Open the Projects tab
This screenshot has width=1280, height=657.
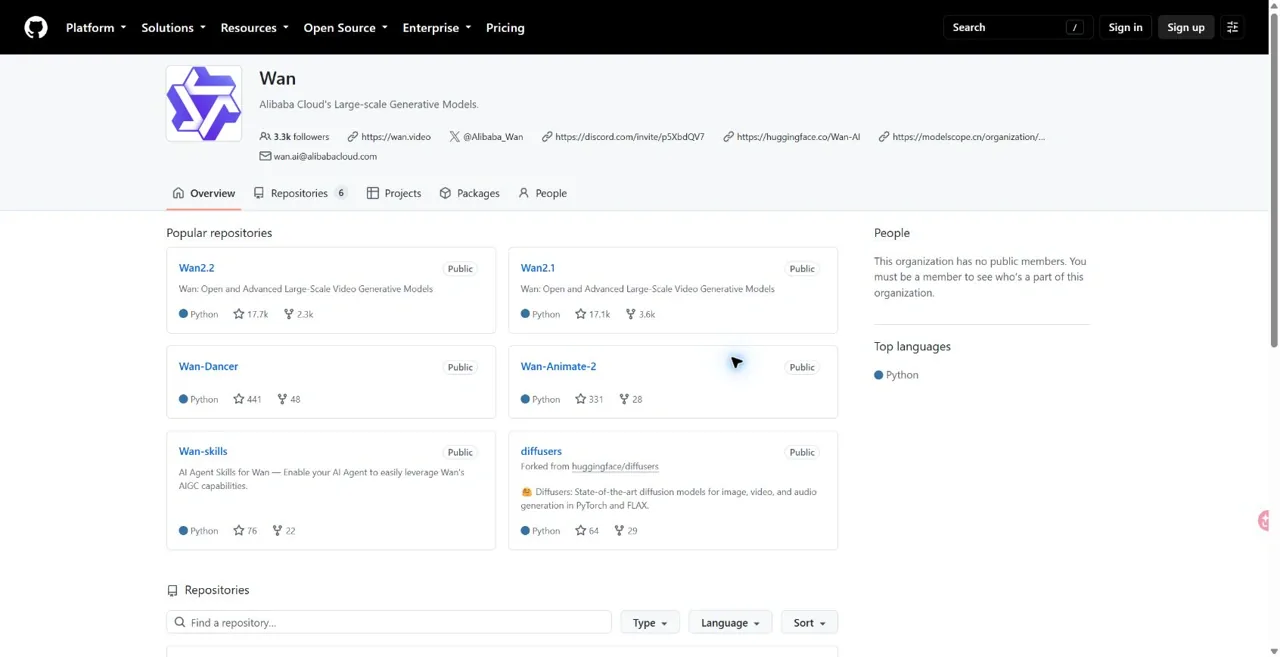pos(394,193)
